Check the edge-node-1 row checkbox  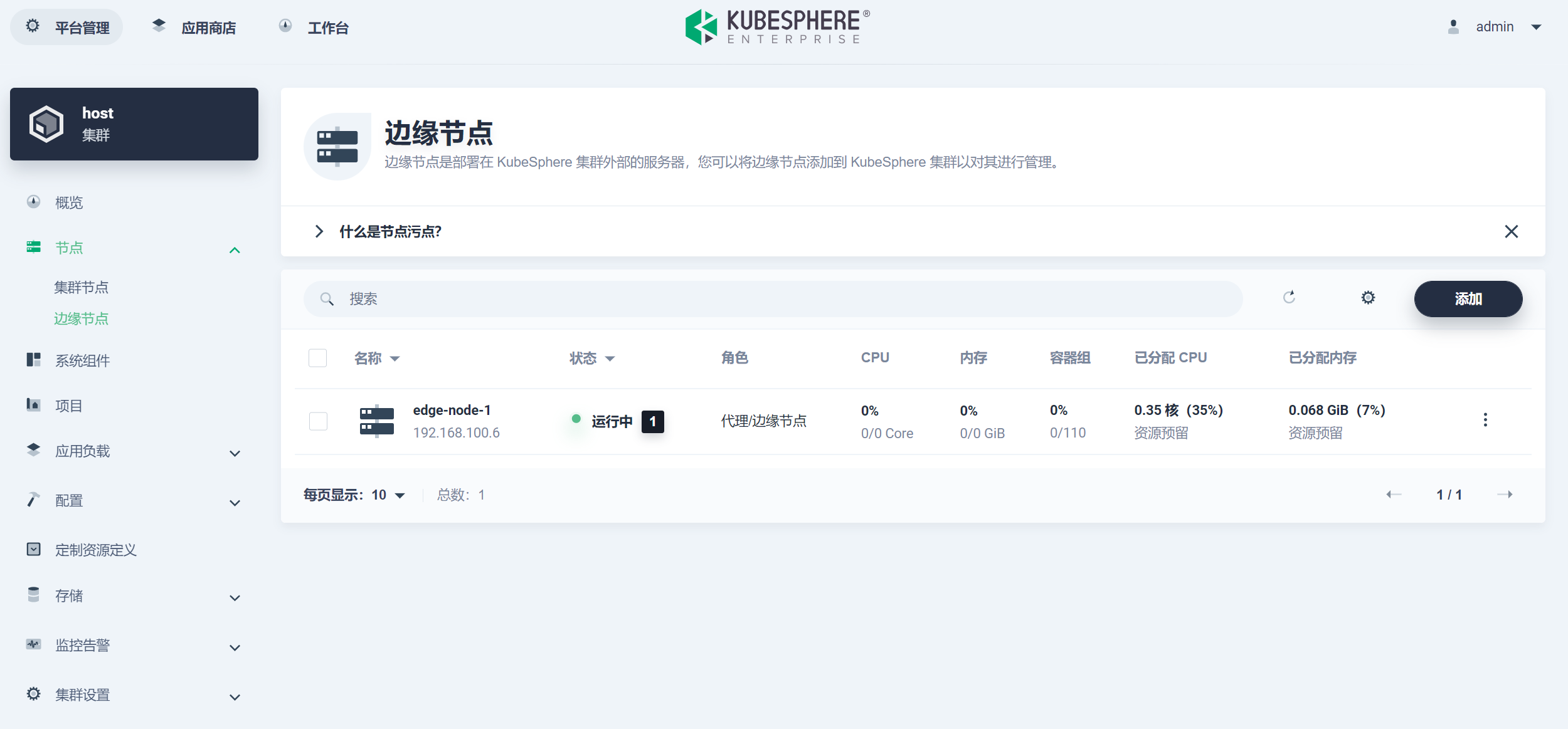pos(318,421)
